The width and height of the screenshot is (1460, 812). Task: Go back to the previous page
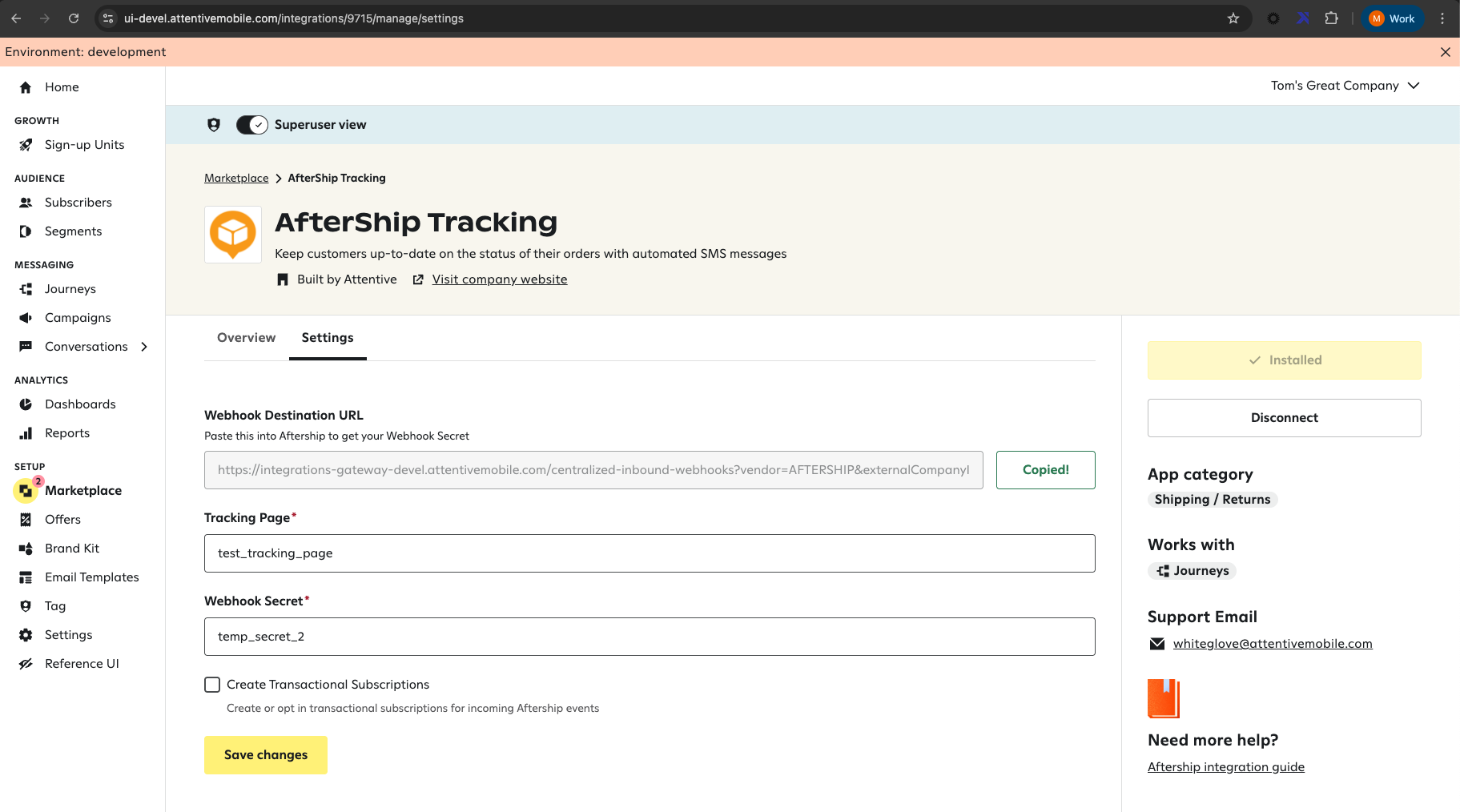(x=16, y=18)
